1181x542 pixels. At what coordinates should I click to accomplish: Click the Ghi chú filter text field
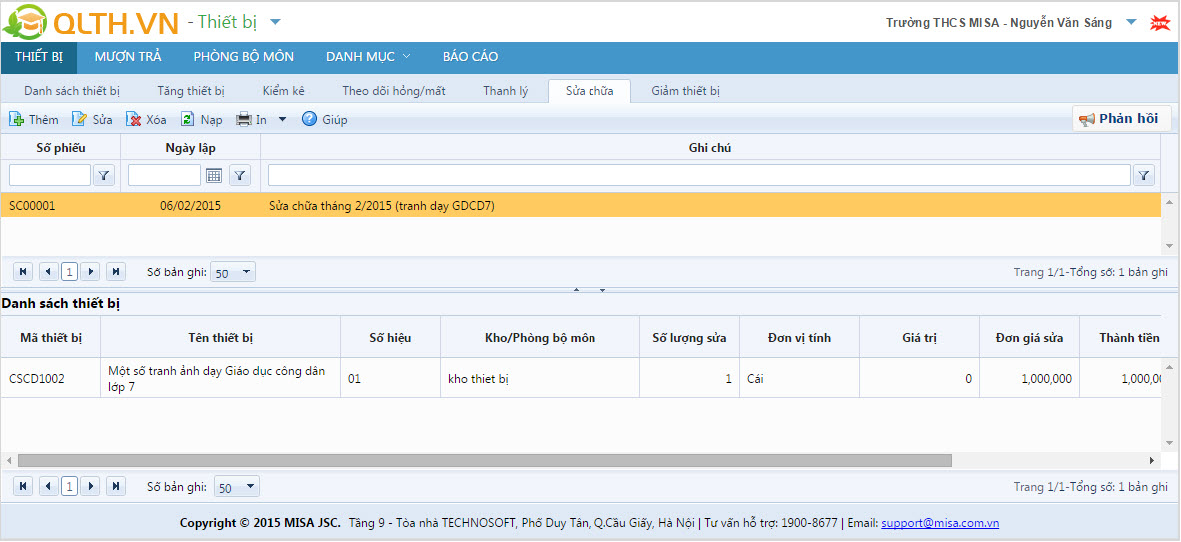pos(698,176)
